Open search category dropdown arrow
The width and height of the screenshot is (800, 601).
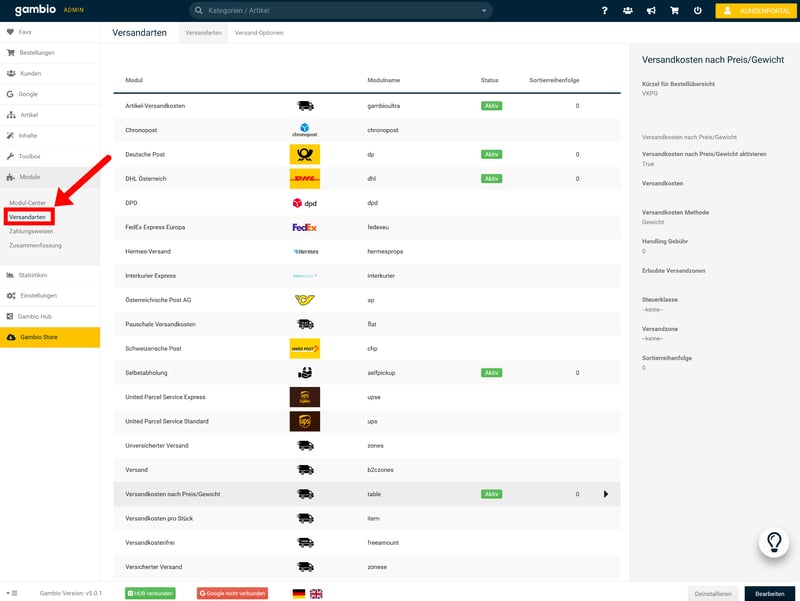tap(484, 11)
